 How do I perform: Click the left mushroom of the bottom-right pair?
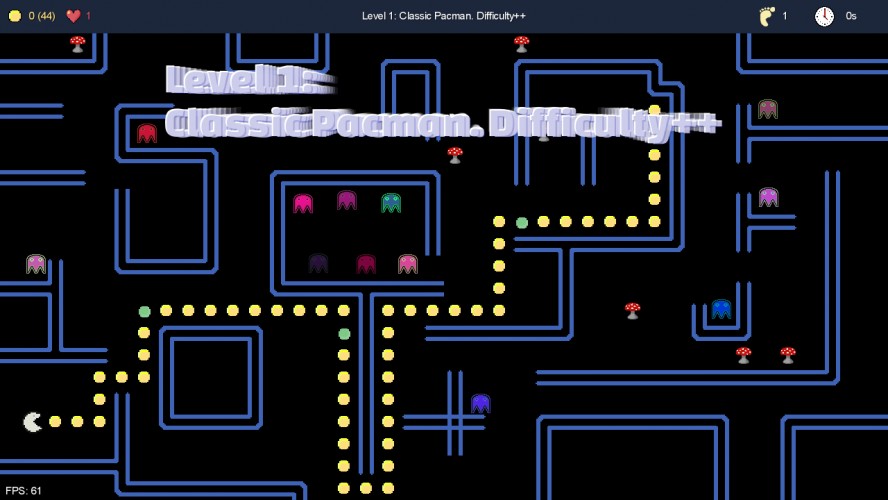tap(744, 355)
